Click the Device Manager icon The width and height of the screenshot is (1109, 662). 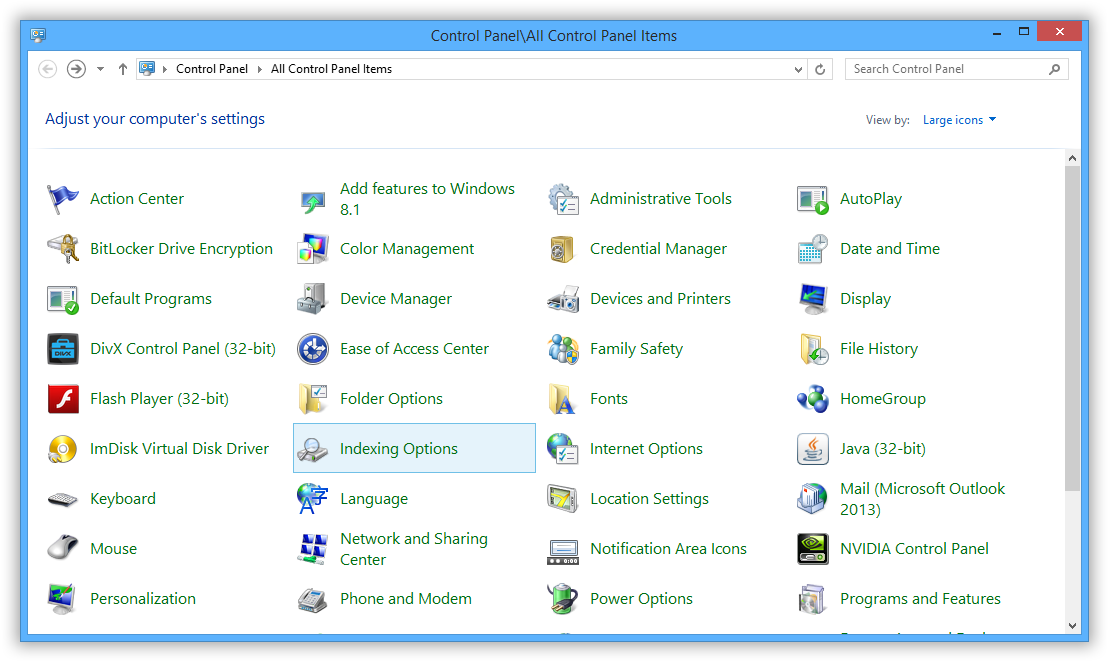(x=312, y=299)
